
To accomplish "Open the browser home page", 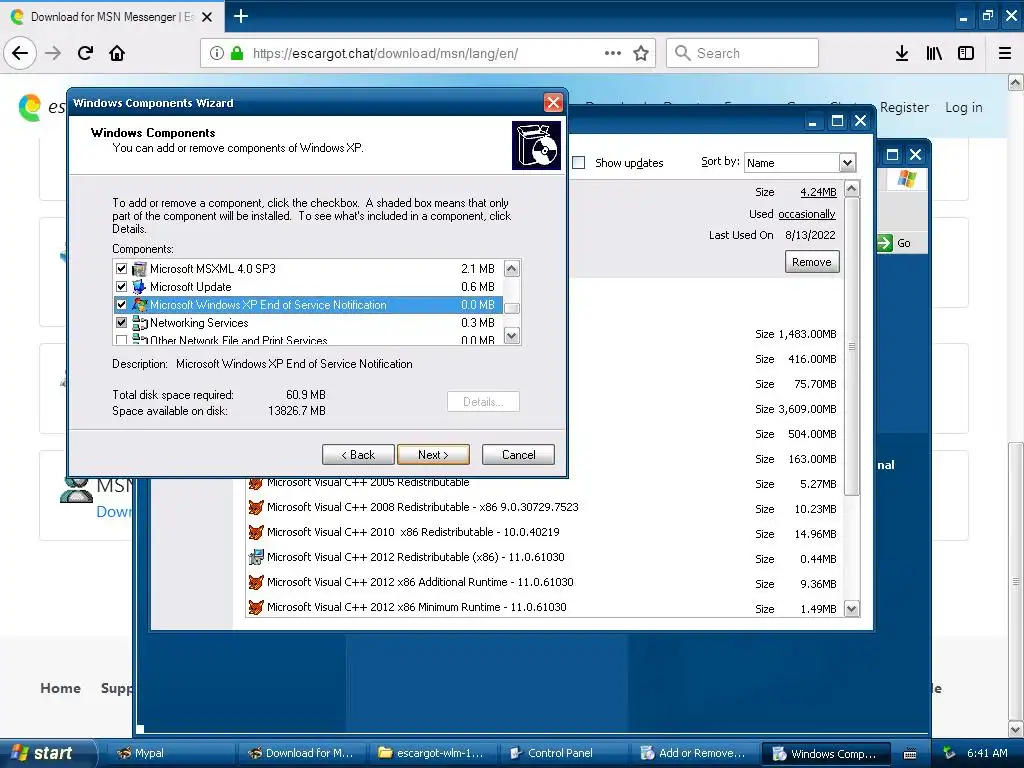I will (117, 53).
